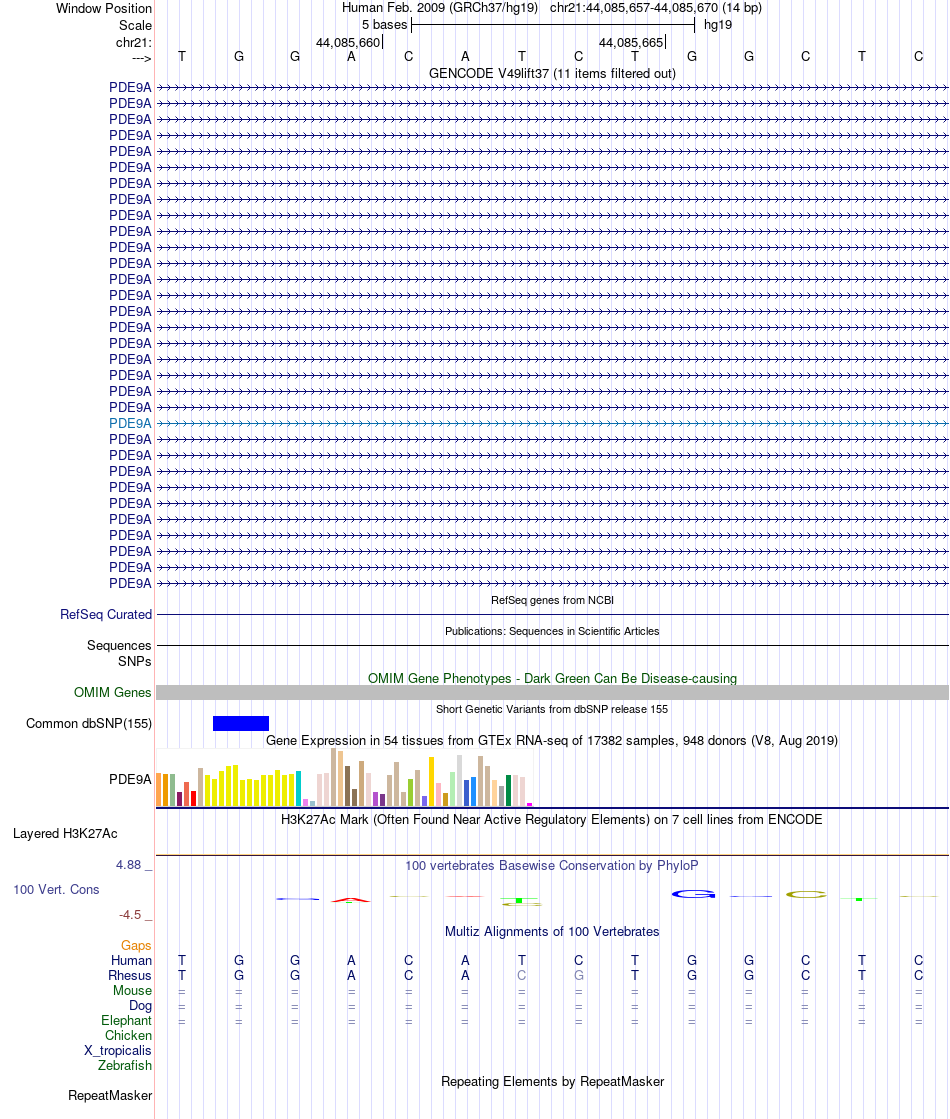Screen dimensions: 950x1119
Task: Click the Elephant alignment row label
Action: pos(126,1021)
